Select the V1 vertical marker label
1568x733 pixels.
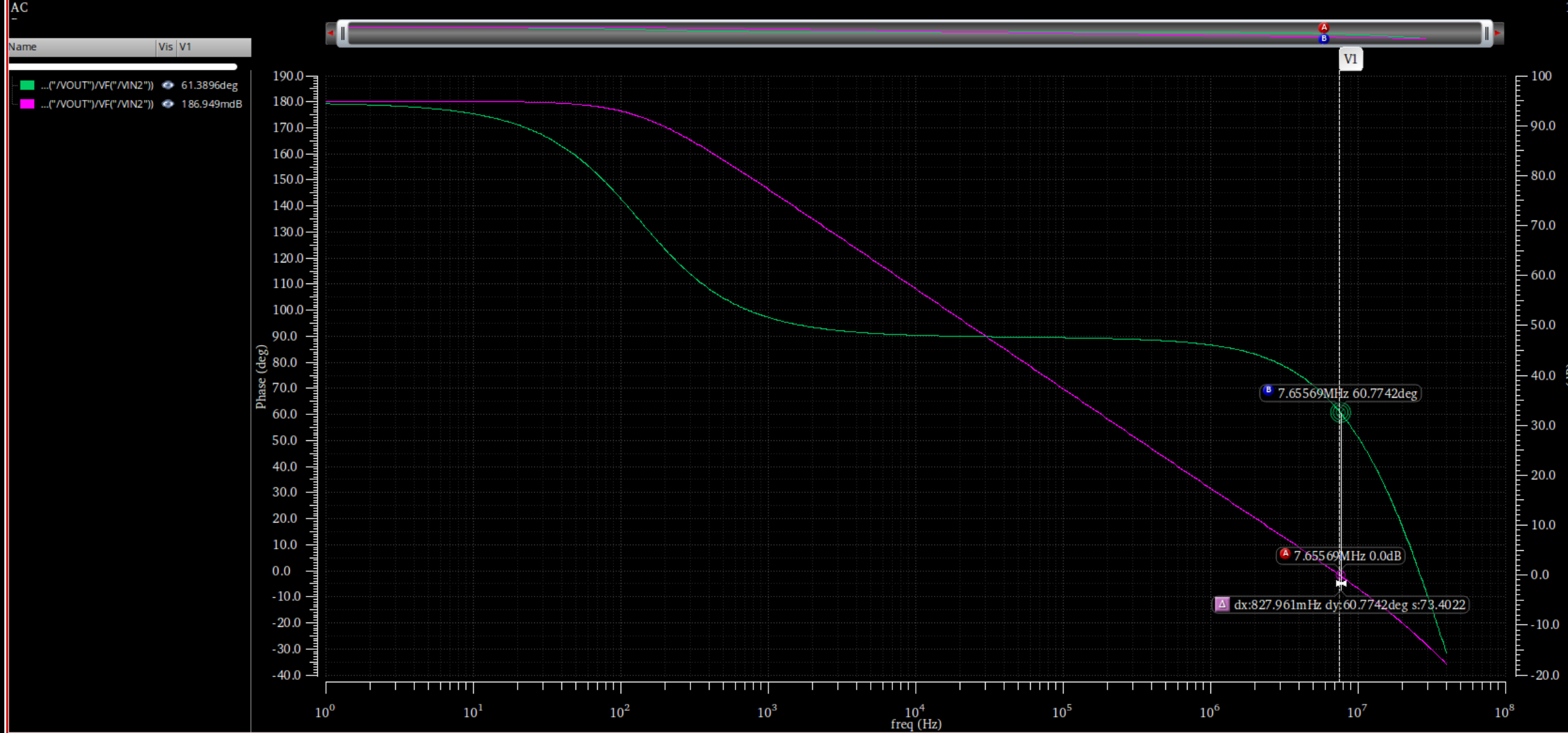[x=1351, y=59]
